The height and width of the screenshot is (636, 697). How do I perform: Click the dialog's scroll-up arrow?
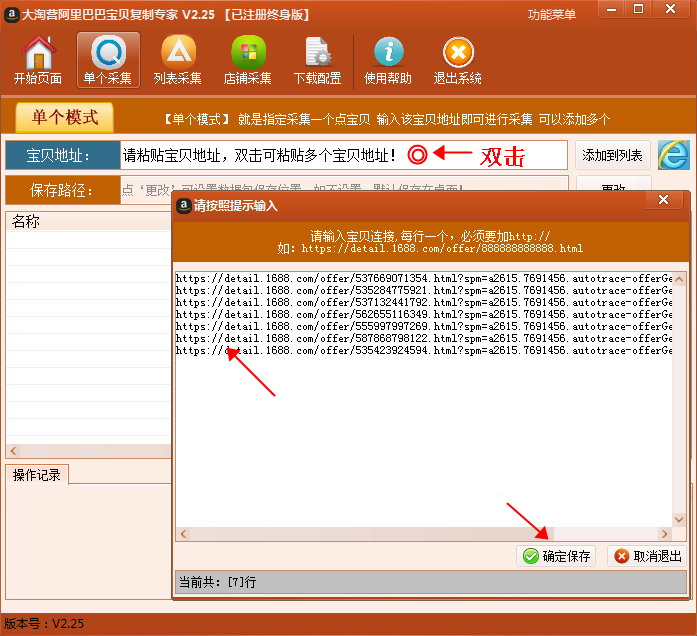679,279
